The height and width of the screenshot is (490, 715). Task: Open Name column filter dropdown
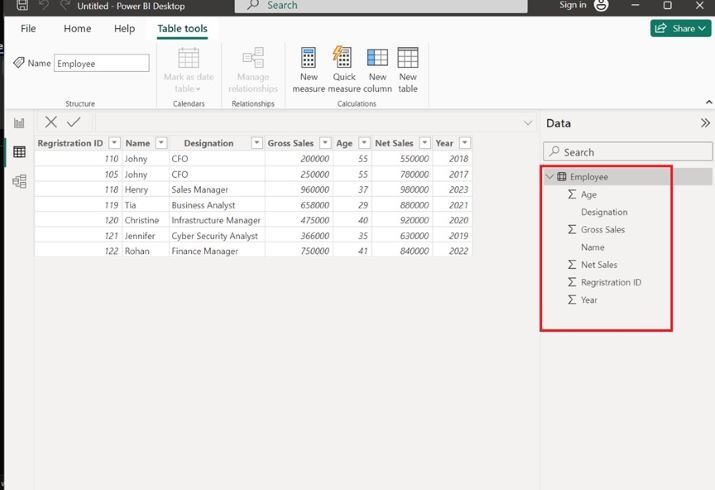[x=161, y=143]
